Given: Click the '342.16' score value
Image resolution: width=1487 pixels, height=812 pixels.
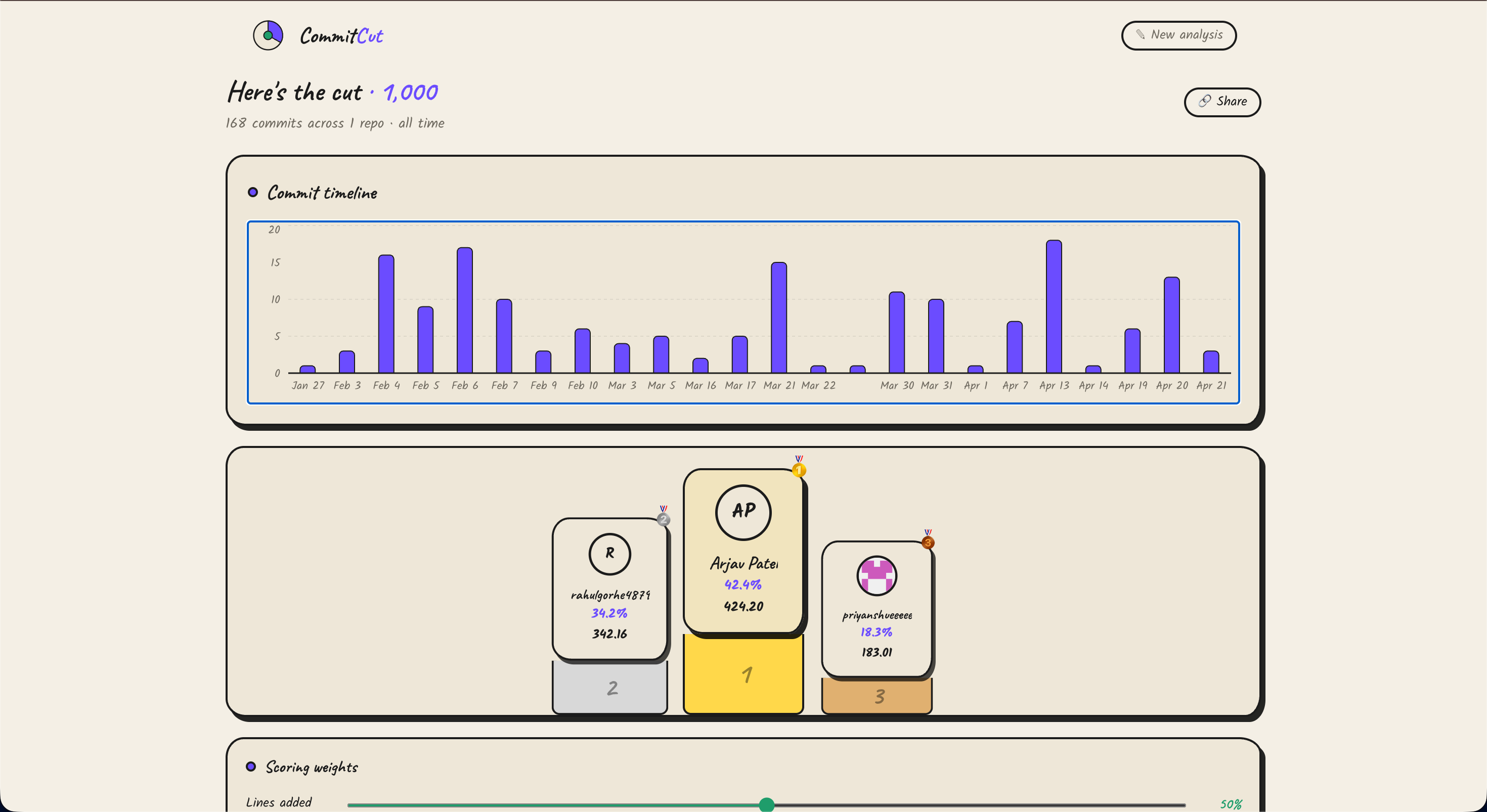Looking at the screenshot, I should tap(609, 634).
